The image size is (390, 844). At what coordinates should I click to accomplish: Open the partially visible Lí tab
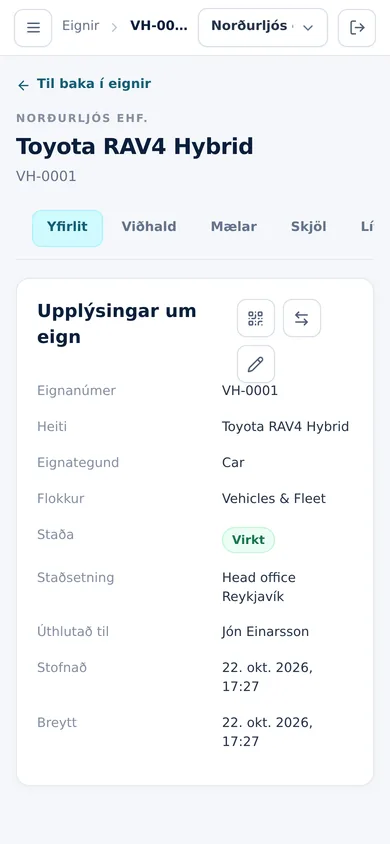367,227
